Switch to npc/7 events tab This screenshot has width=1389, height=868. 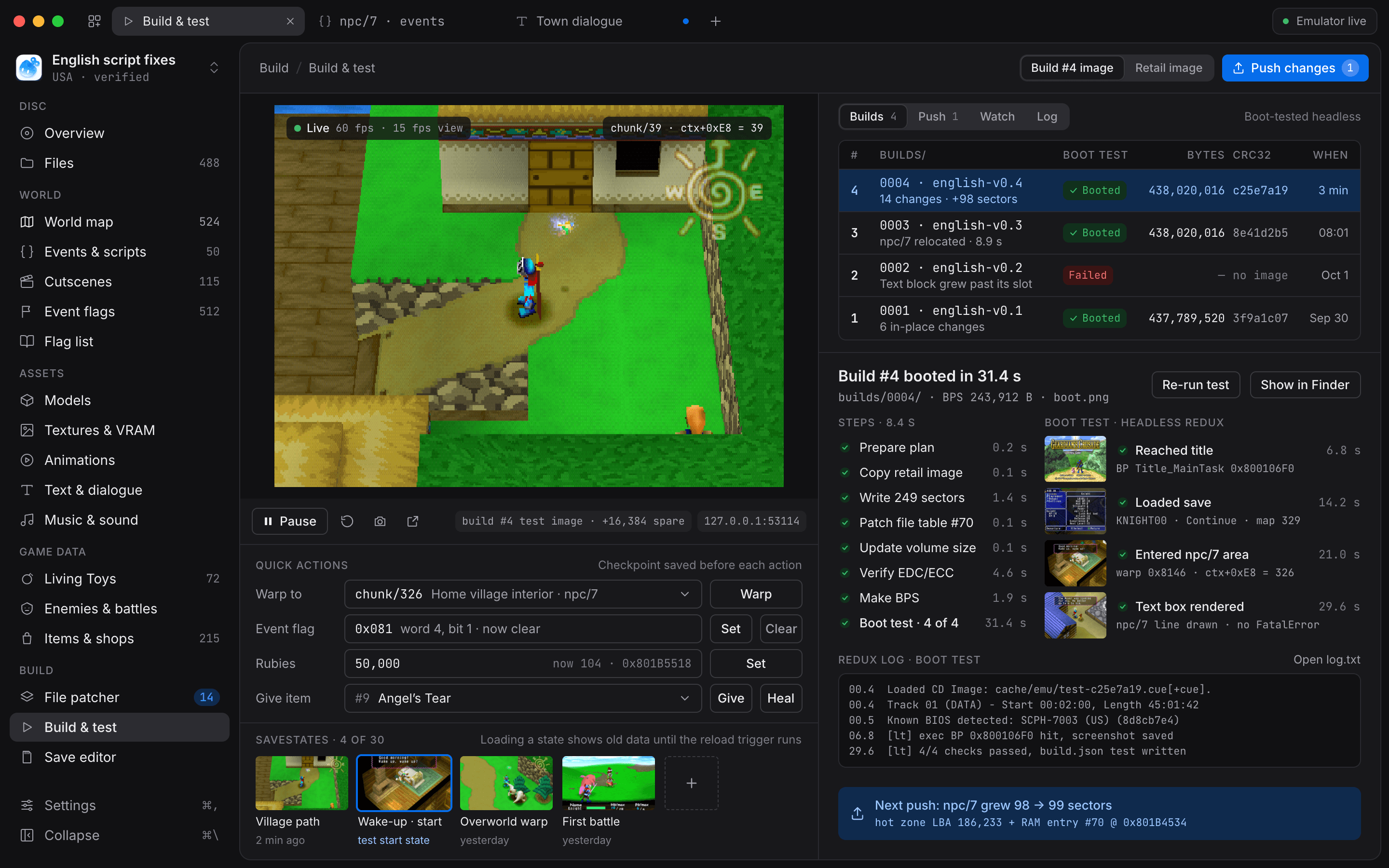pyautogui.click(x=404, y=21)
